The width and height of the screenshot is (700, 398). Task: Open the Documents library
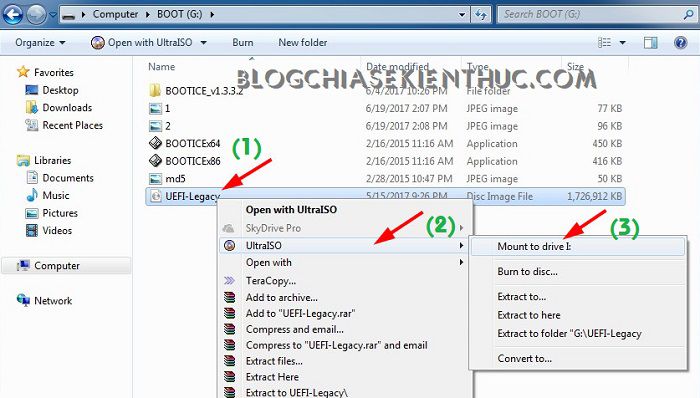(x=68, y=178)
